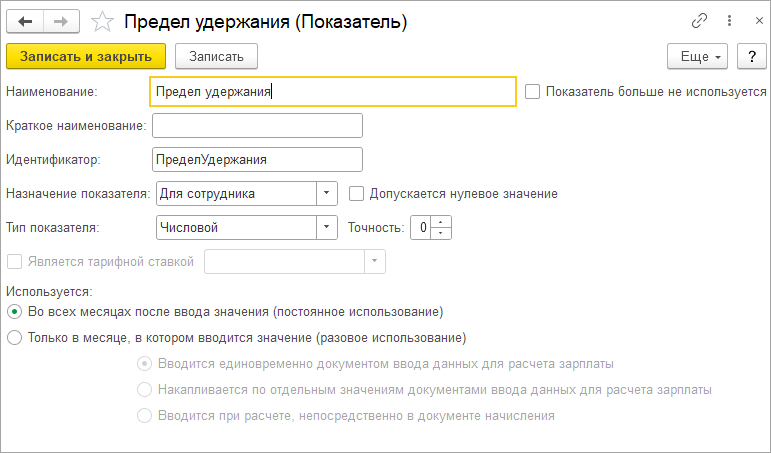The height and width of the screenshot is (453, 771).
Task: Add form to favorites with star icon
Action: coord(102,22)
